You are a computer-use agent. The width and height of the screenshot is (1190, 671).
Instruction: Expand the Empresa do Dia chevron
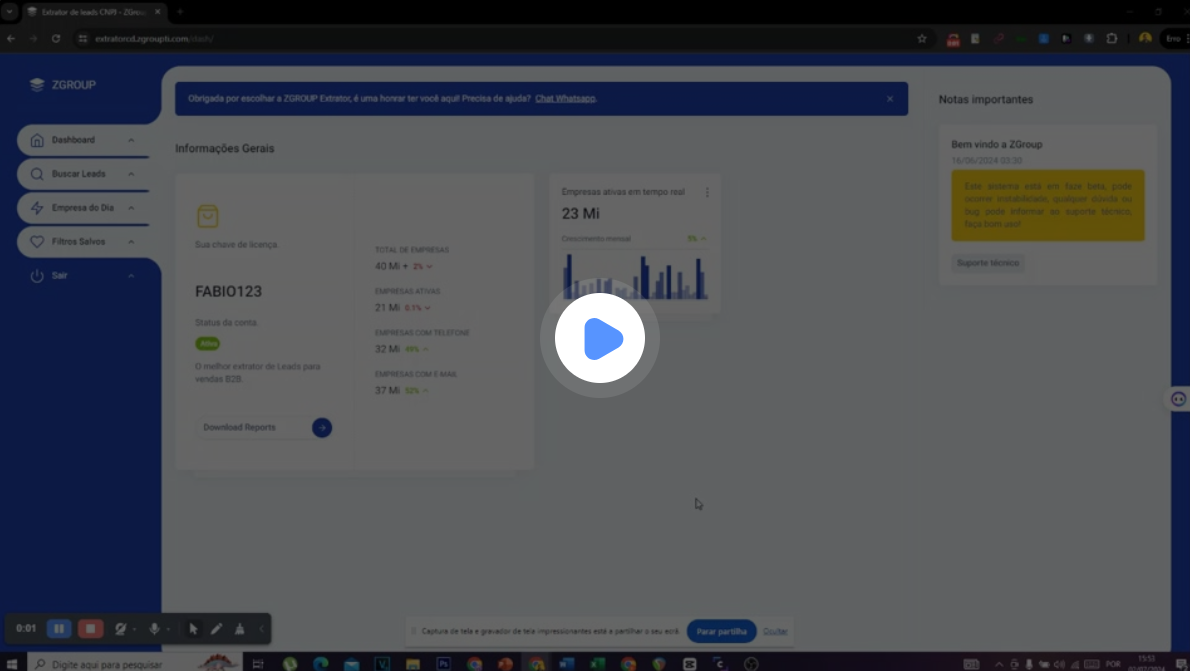pos(131,208)
